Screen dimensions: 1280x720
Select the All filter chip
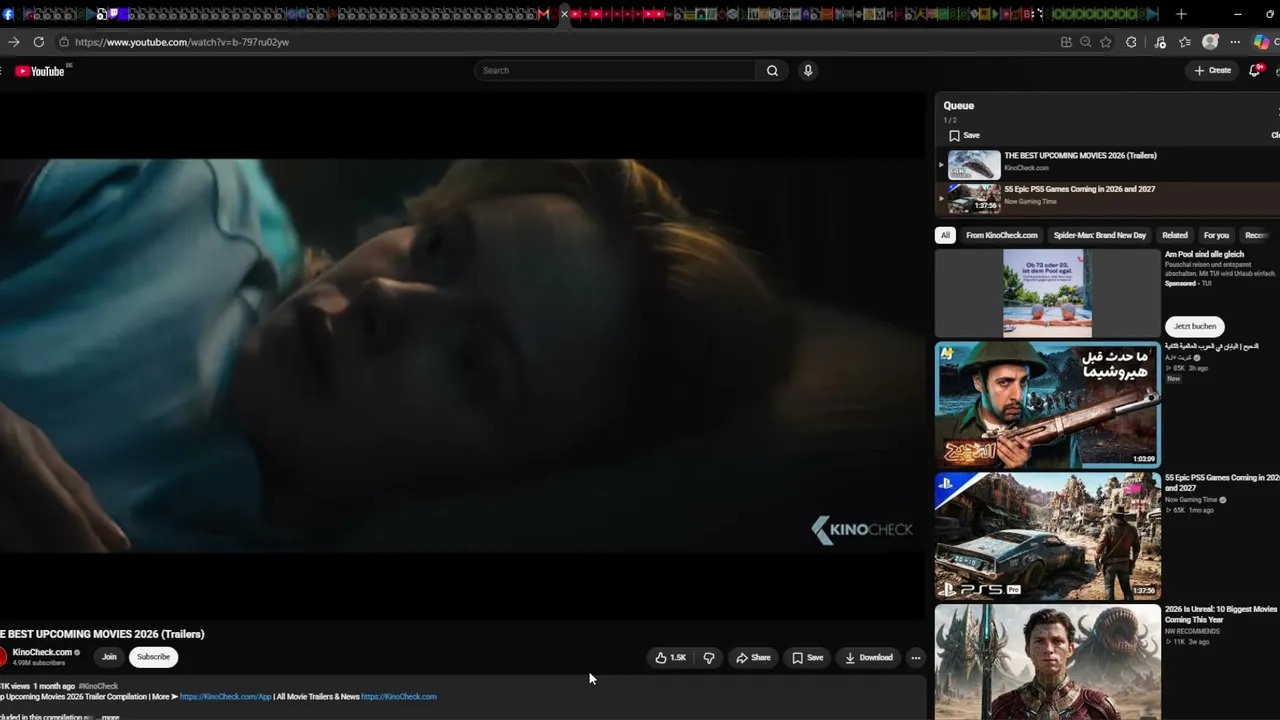click(x=945, y=236)
